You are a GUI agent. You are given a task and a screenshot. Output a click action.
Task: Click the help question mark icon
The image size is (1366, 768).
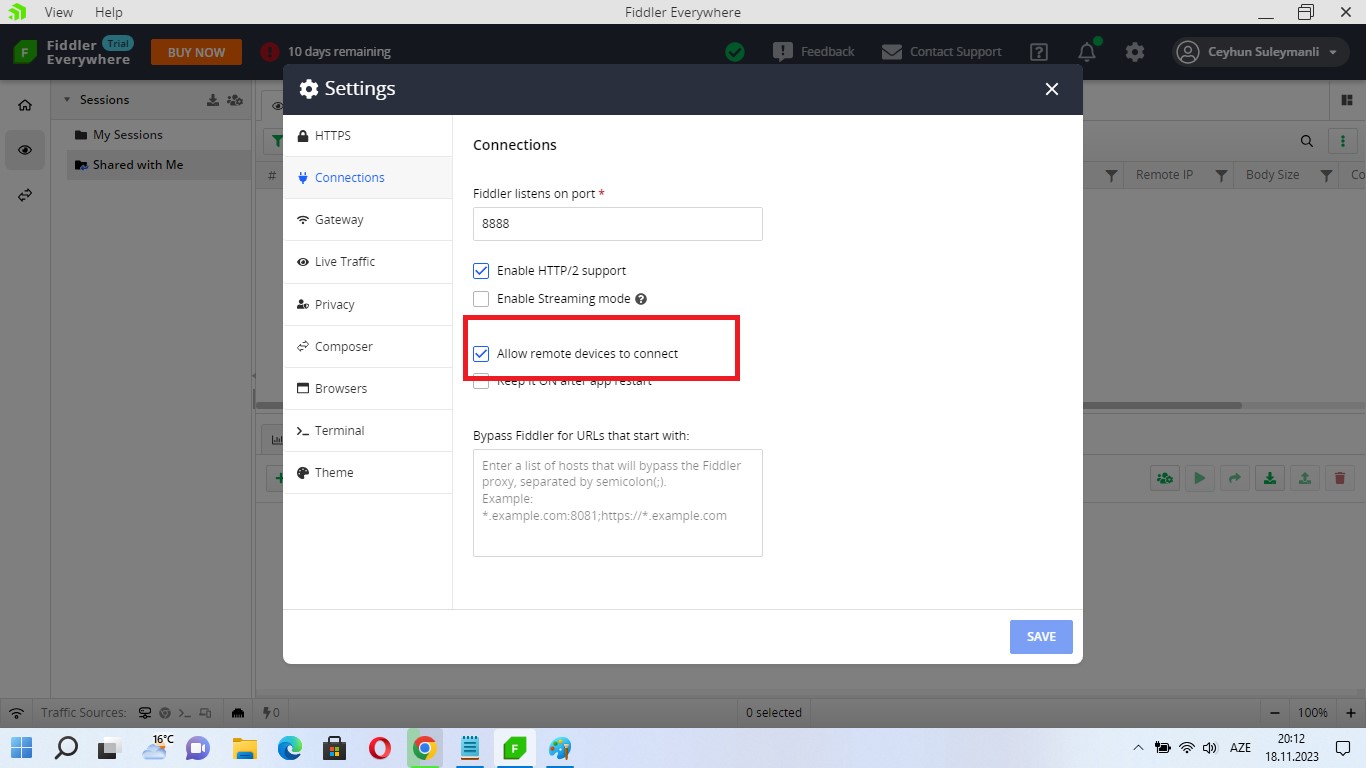[x=1039, y=52]
